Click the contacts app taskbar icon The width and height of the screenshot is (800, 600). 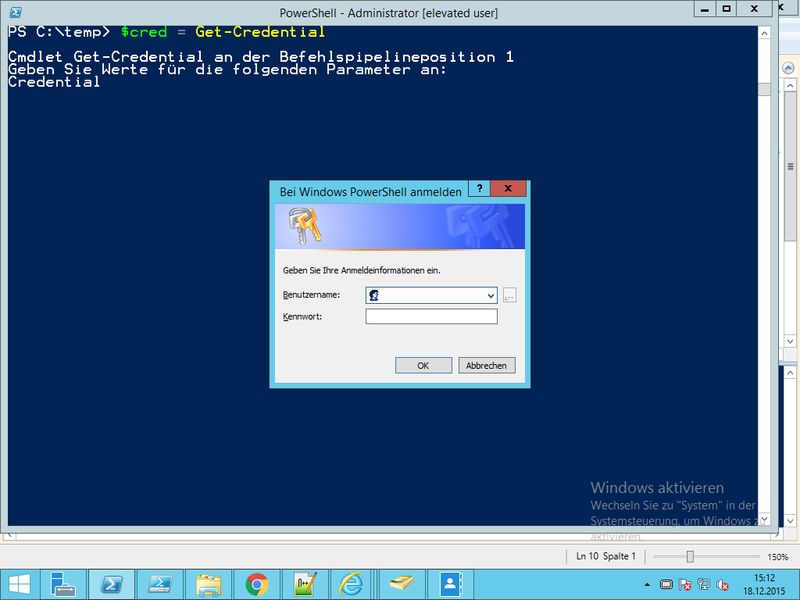(451, 585)
